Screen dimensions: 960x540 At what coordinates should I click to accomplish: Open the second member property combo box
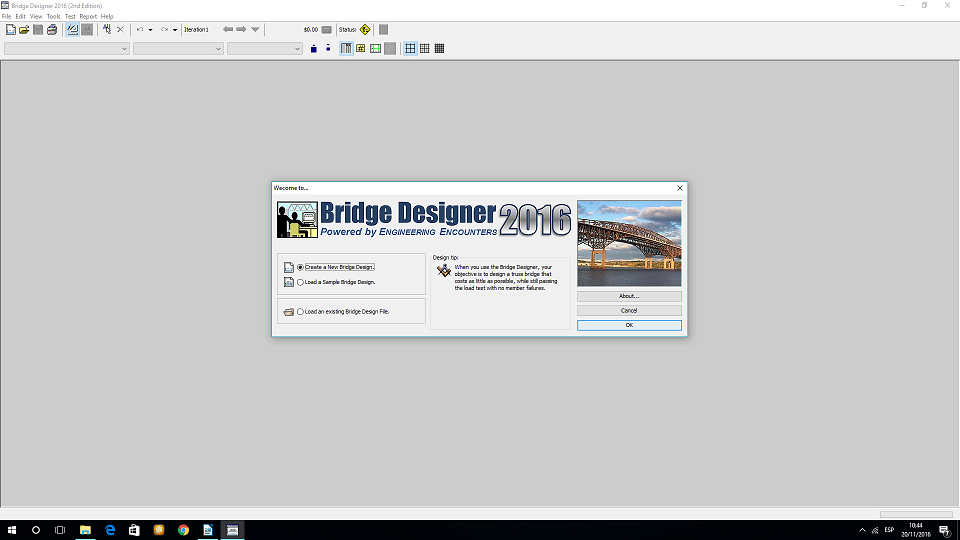[x=178, y=48]
